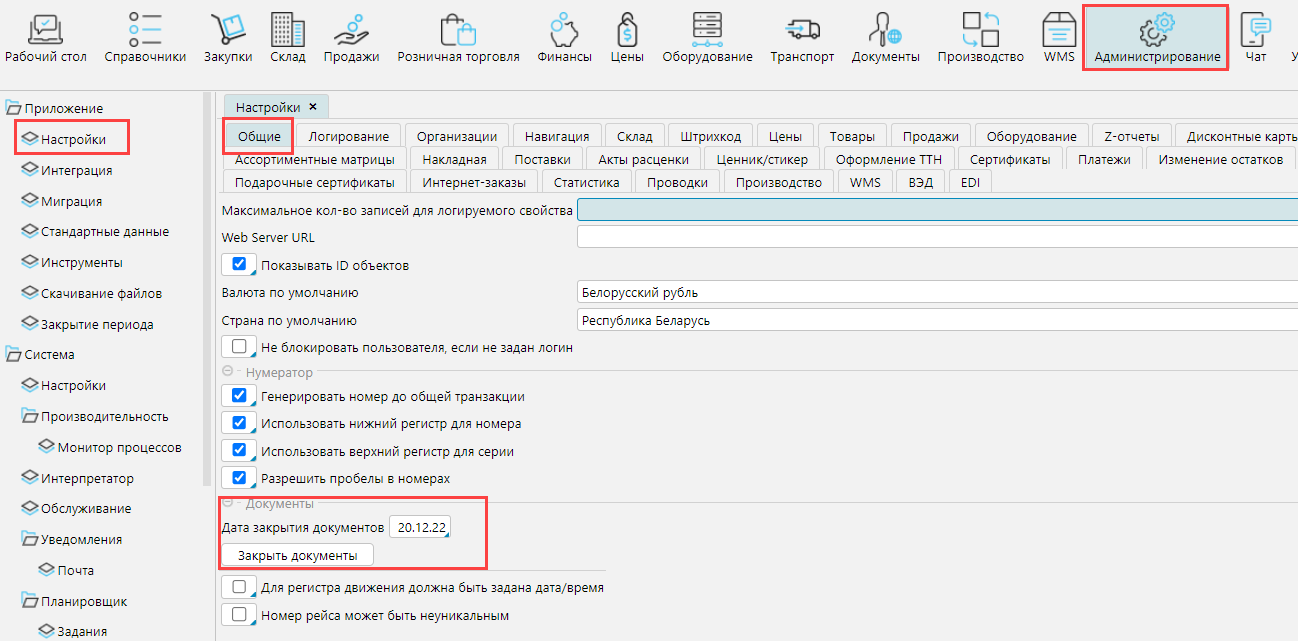The image size is (1298, 641).
Task: Toggle Разрешить пробелы в номерах checkbox
Action: click(x=239, y=478)
